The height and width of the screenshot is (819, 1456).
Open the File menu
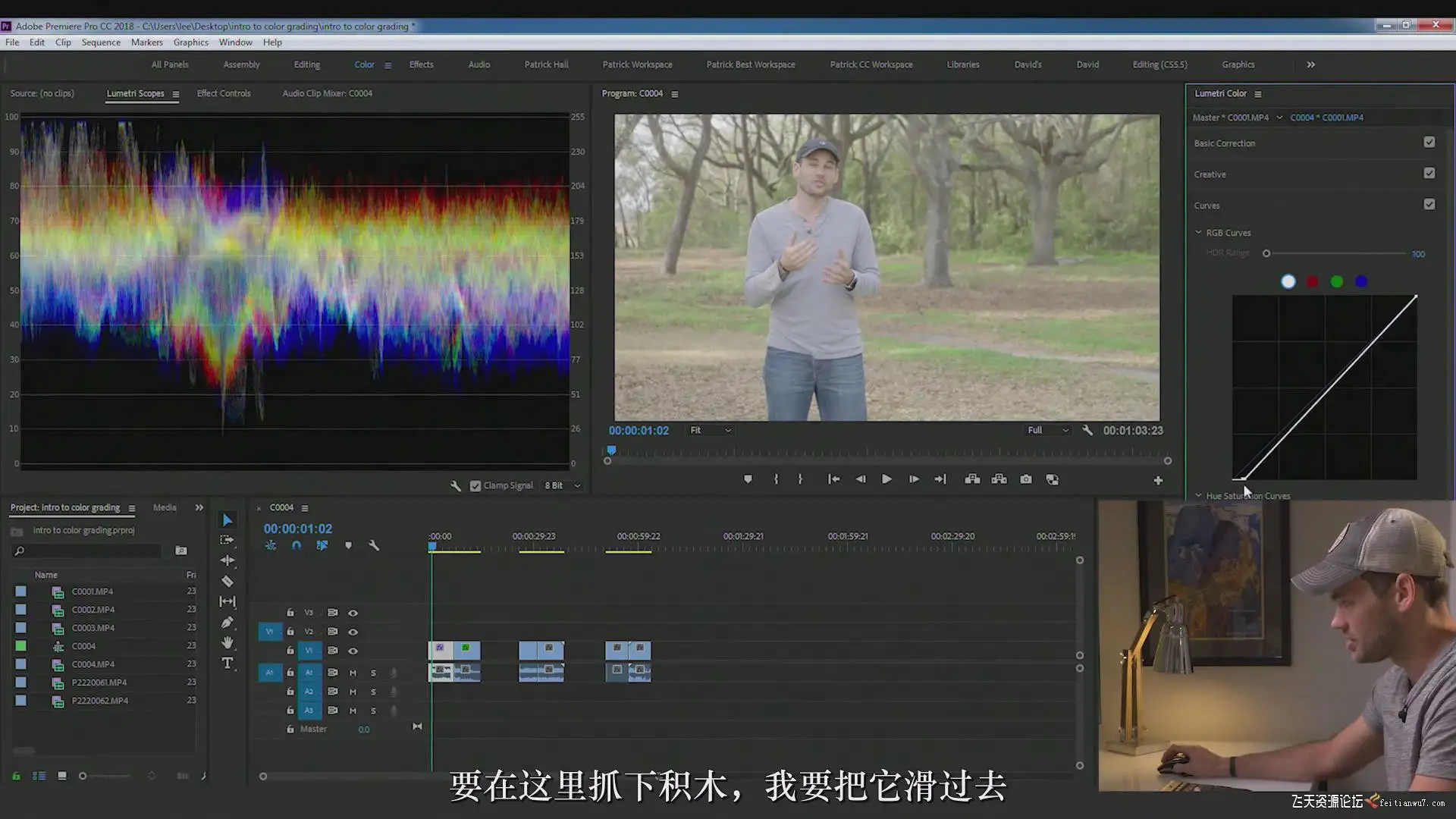12,42
